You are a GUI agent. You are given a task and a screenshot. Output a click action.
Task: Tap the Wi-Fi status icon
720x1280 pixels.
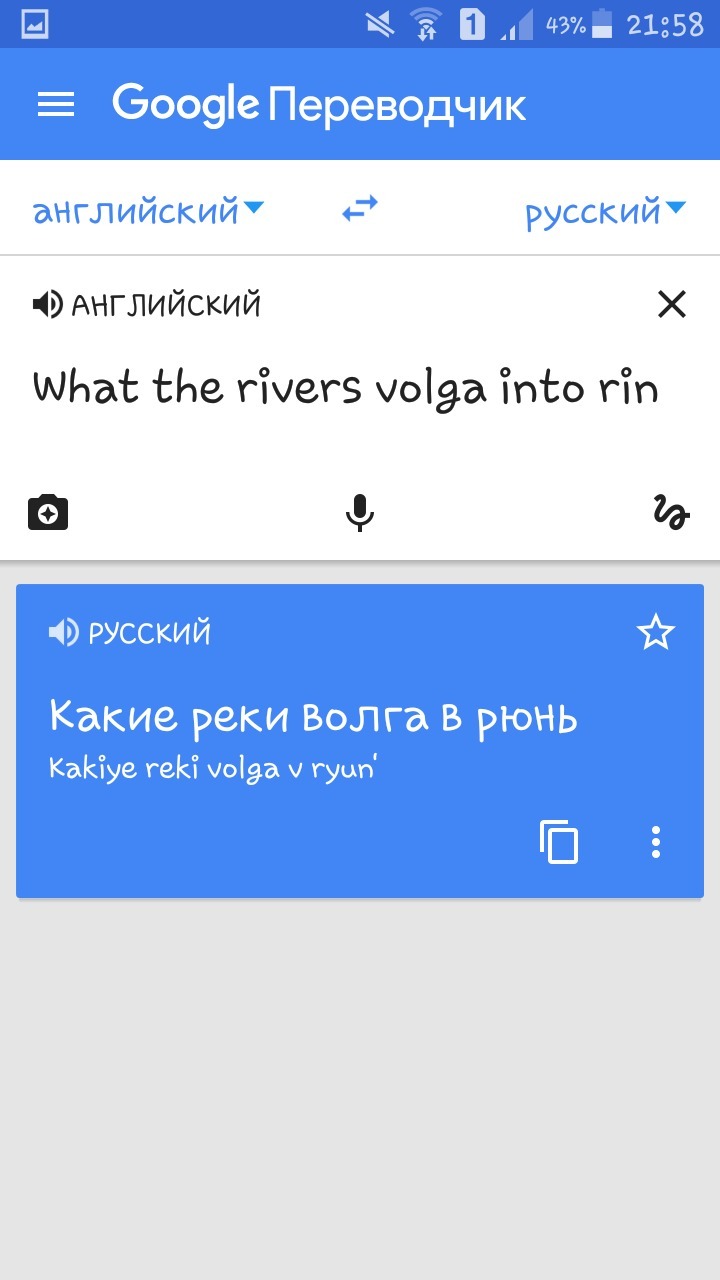(x=426, y=24)
